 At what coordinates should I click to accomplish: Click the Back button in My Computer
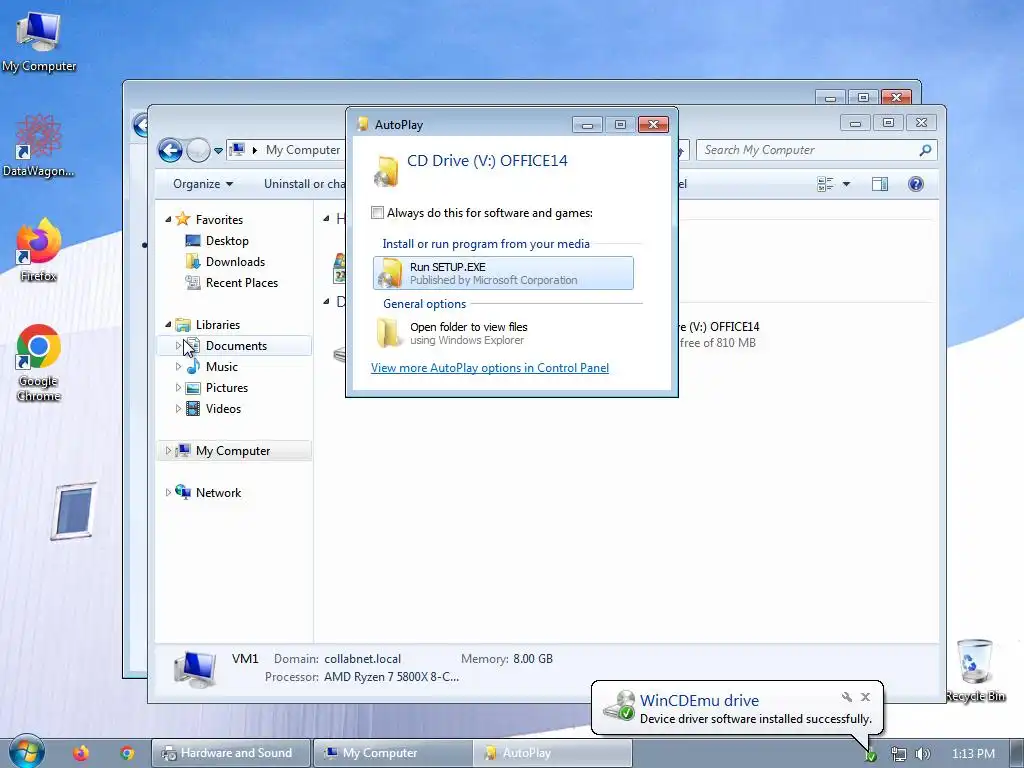[x=170, y=150]
